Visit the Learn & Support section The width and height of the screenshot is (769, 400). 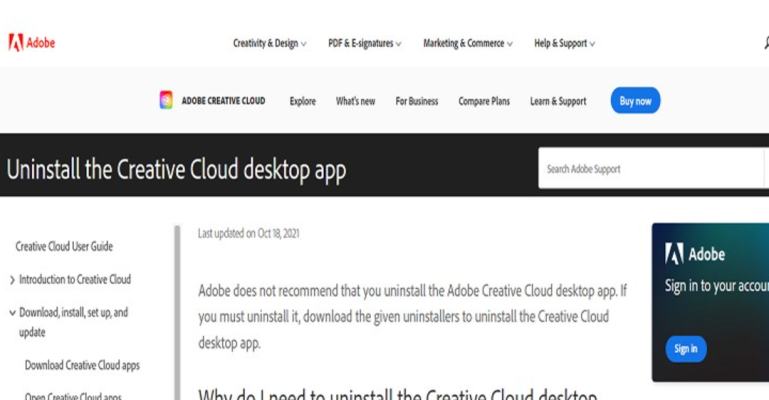(558, 101)
